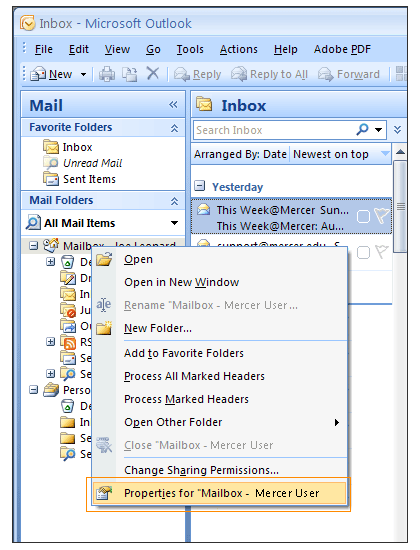The image size is (420, 550).
Task: Open the Adobe PDF menu
Action: coord(342,49)
